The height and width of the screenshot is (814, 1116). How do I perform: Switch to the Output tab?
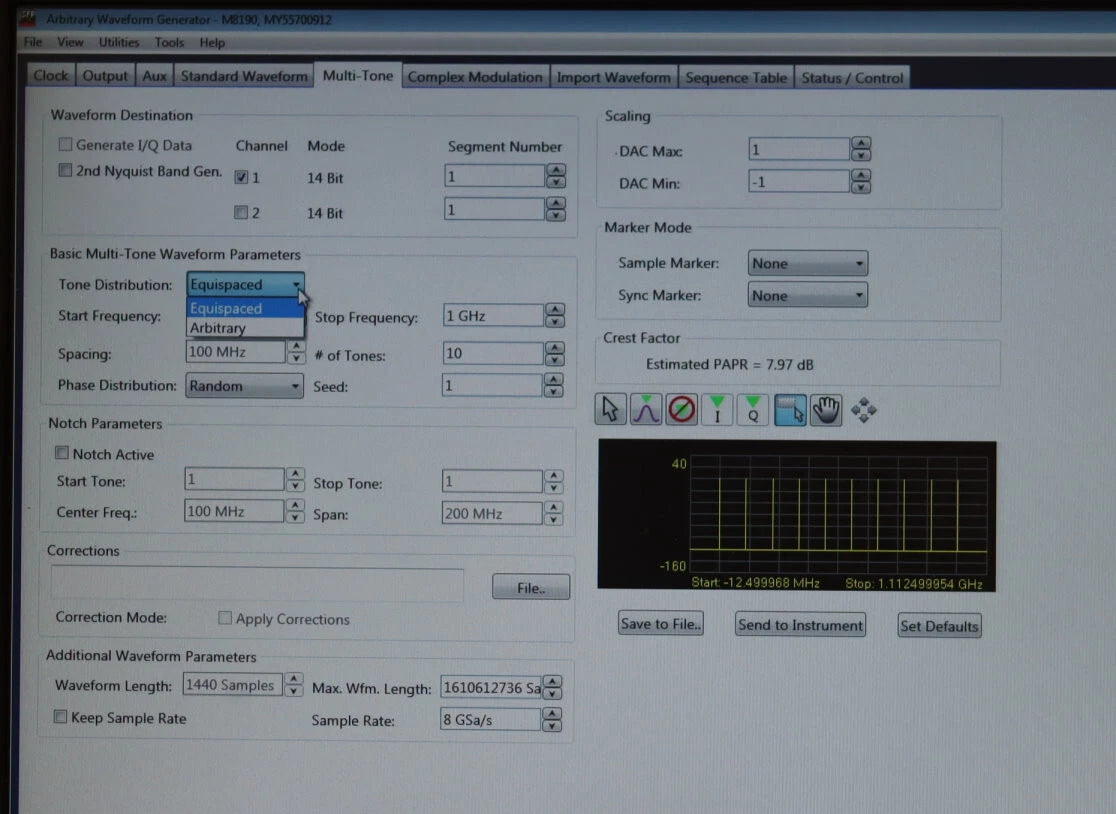[x=105, y=75]
